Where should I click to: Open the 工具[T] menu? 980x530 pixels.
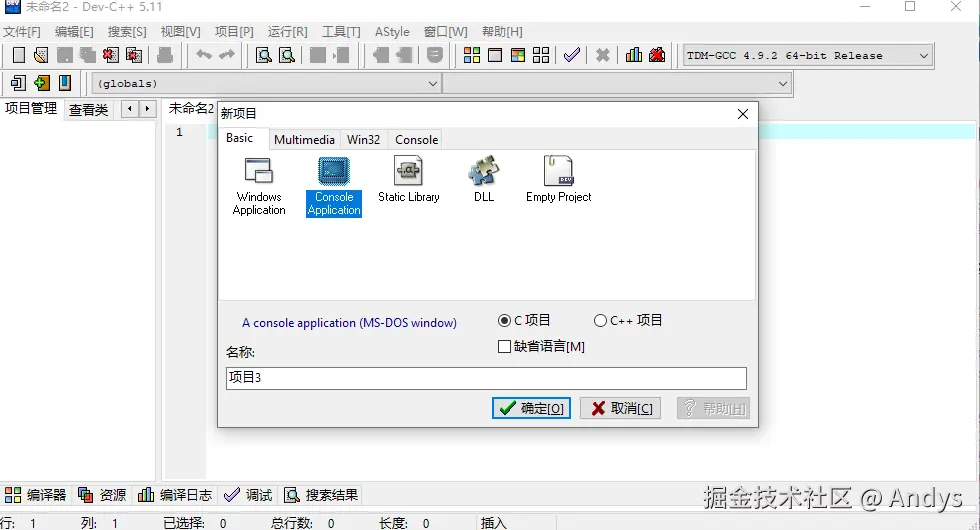point(341,31)
